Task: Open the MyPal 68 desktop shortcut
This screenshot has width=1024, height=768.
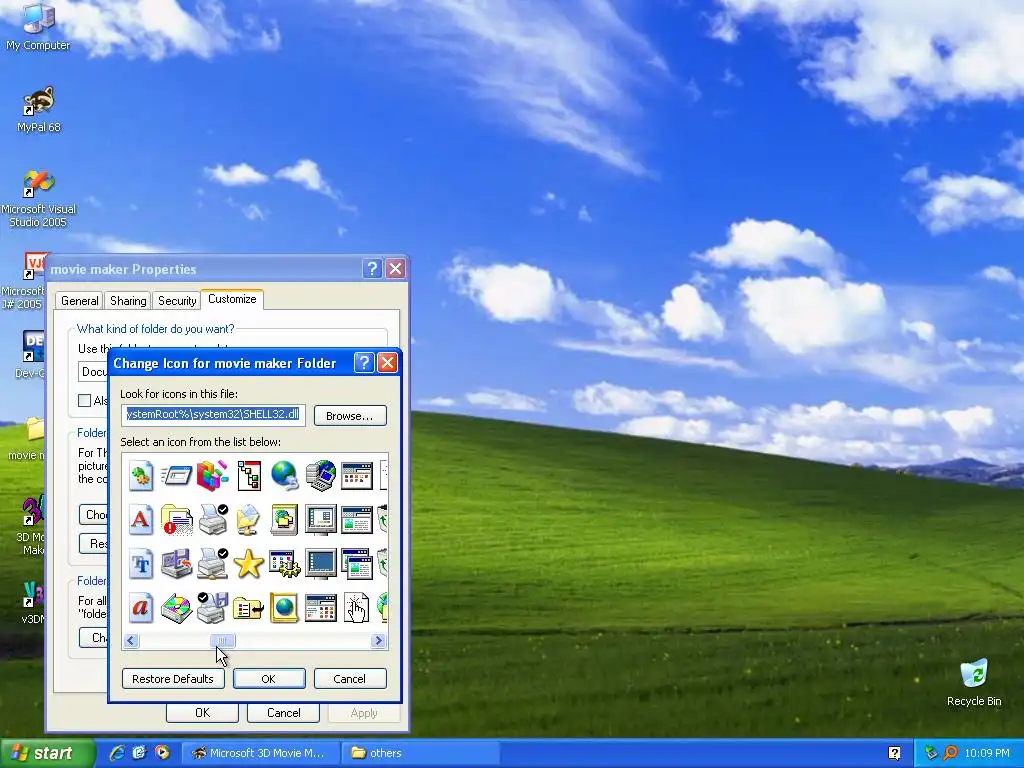Action: [39, 109]
